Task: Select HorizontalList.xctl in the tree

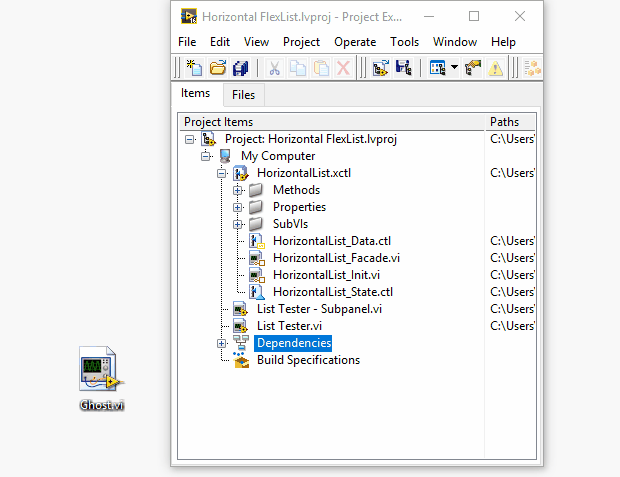Action: pyautogui.click(x=304, y=173)
